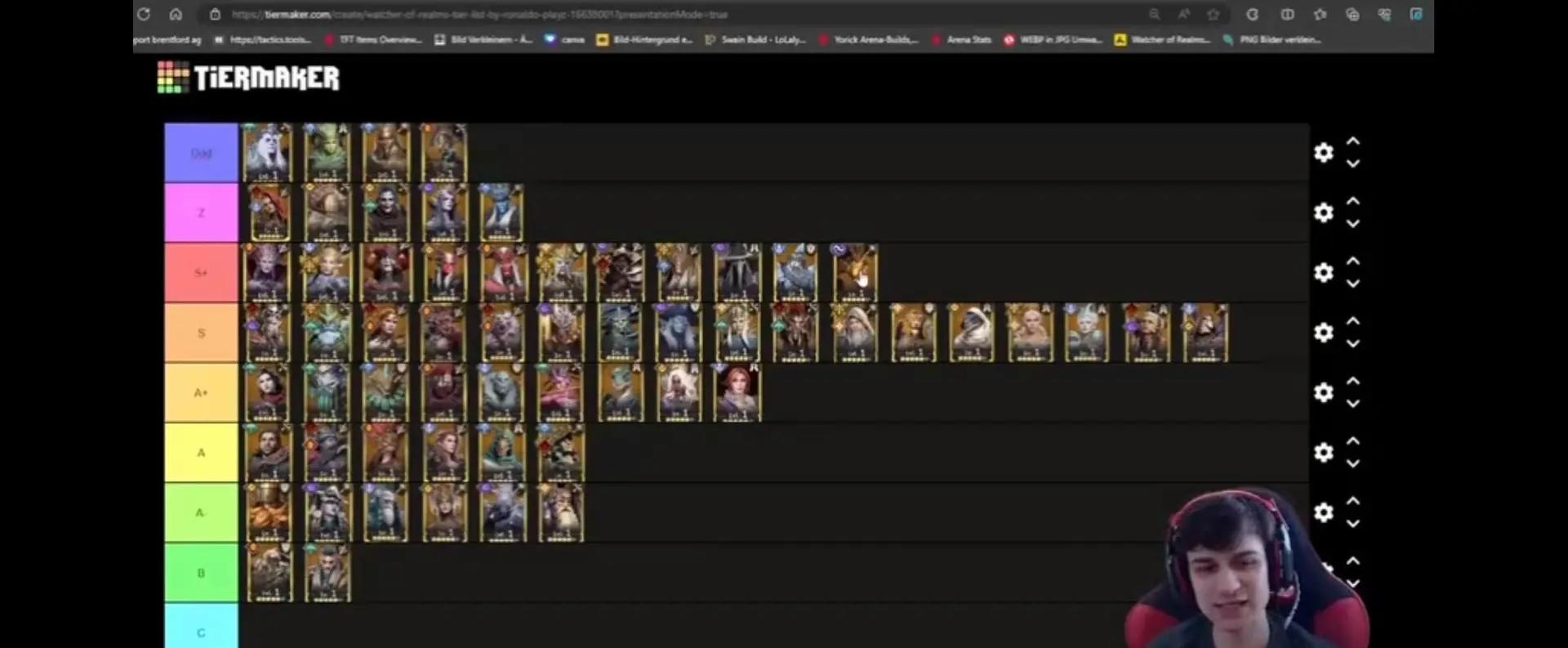Image resolution: width=1568 pixels, height=648 pixels.
Task: Pick red-haired woman card in A+ tier
Action: 737,392
